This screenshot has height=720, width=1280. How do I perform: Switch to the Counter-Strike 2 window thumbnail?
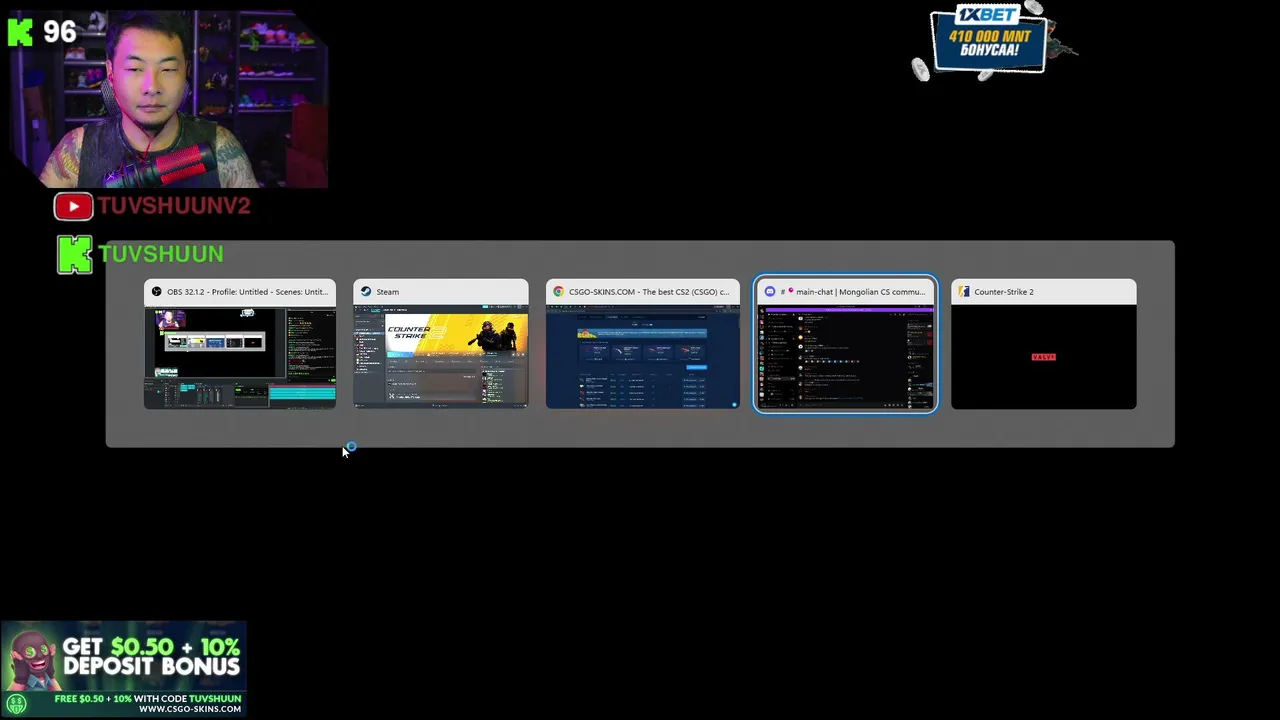click(x=1044, y=344)
